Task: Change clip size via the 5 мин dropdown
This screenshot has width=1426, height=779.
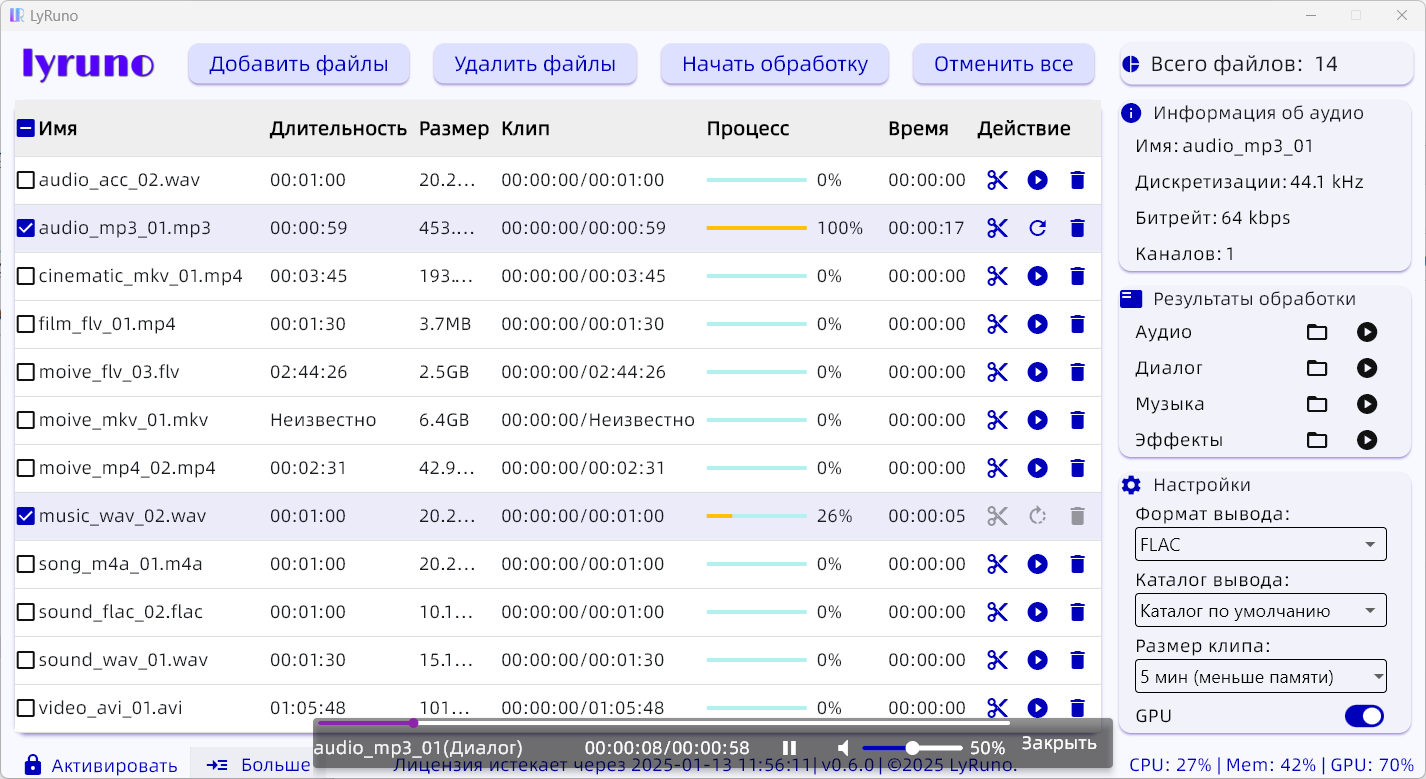Action: 1260,676
